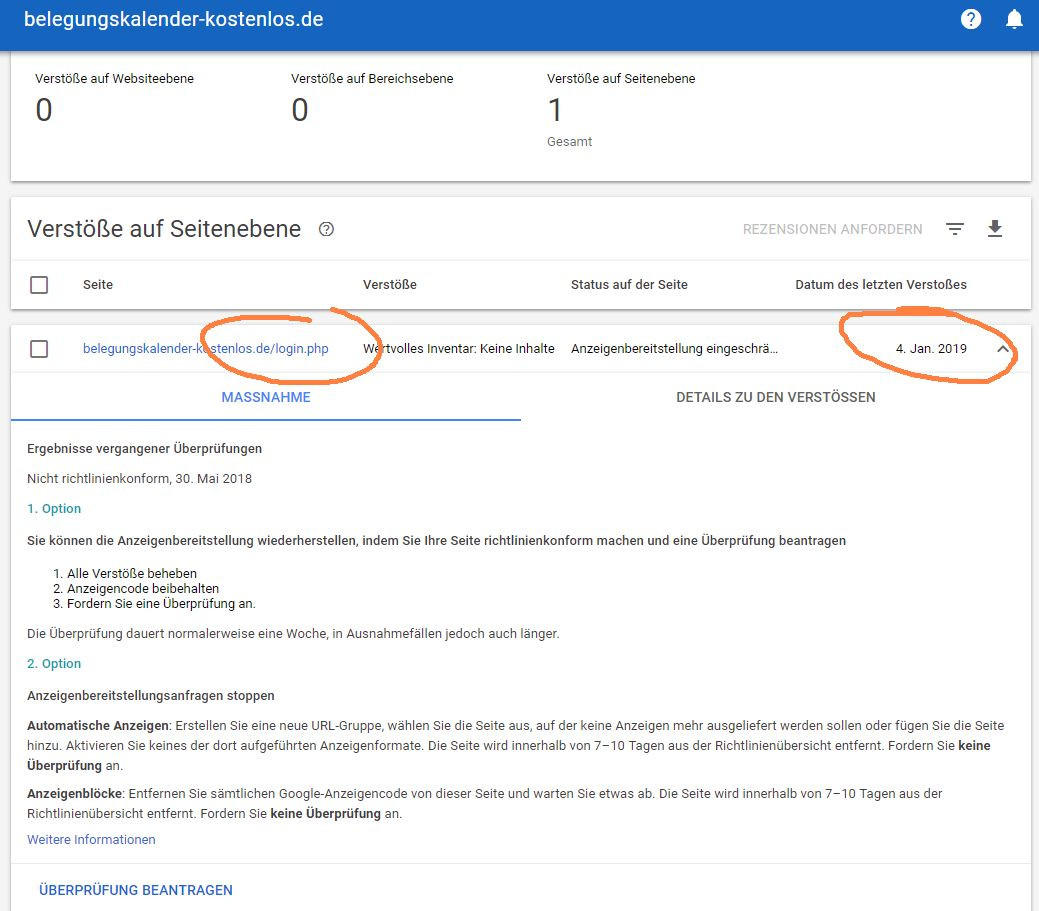This screenshot has height=911, width=1039.
Task: Open the help icon in the blue header
Action: point(970,19)
